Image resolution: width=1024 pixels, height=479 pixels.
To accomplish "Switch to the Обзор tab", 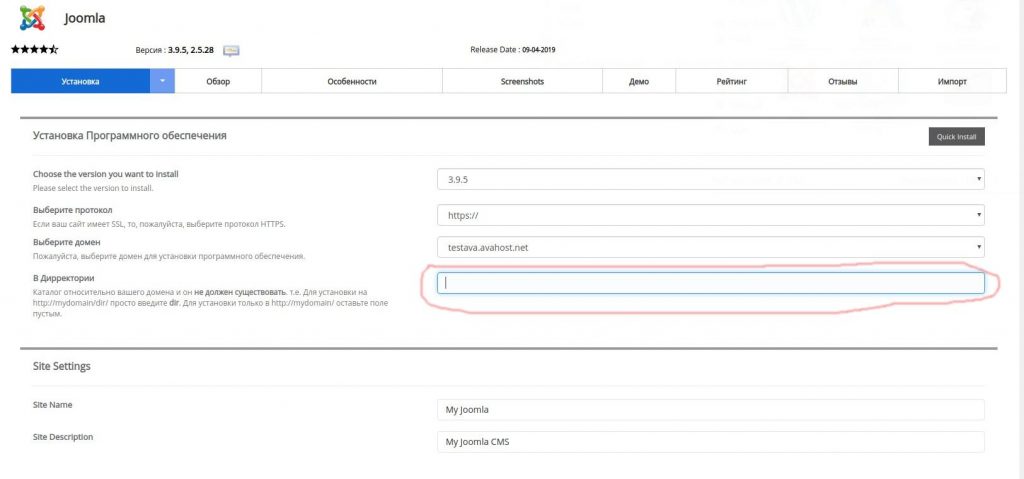I will pos(218,82).
